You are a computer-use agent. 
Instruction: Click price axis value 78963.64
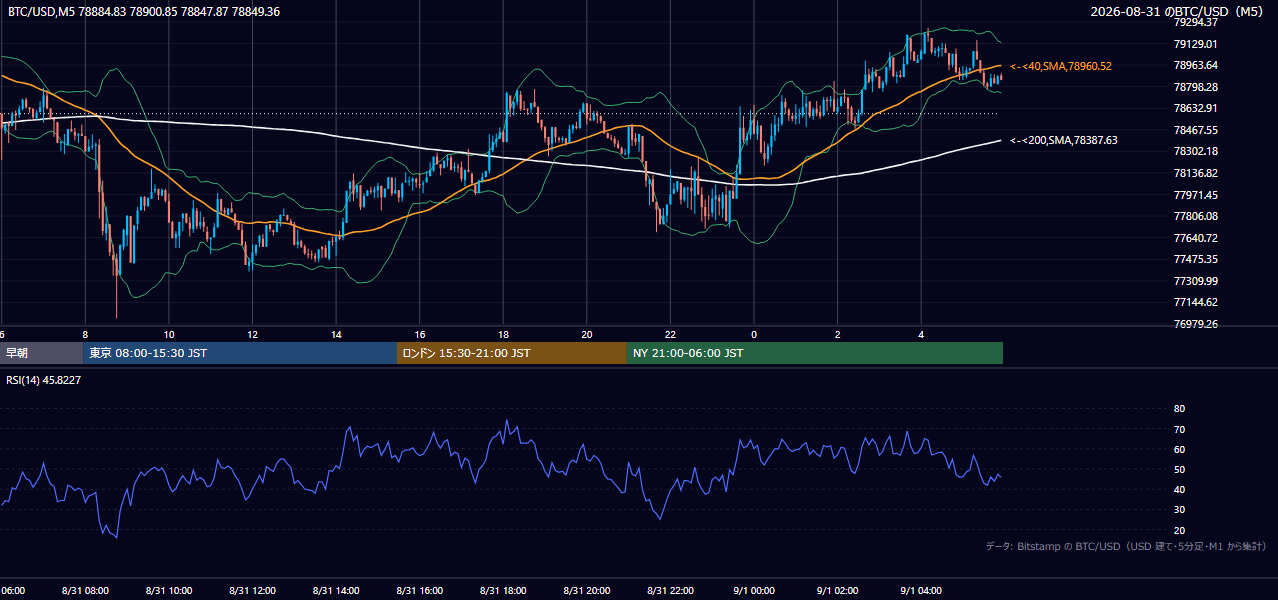[1195, 65]
